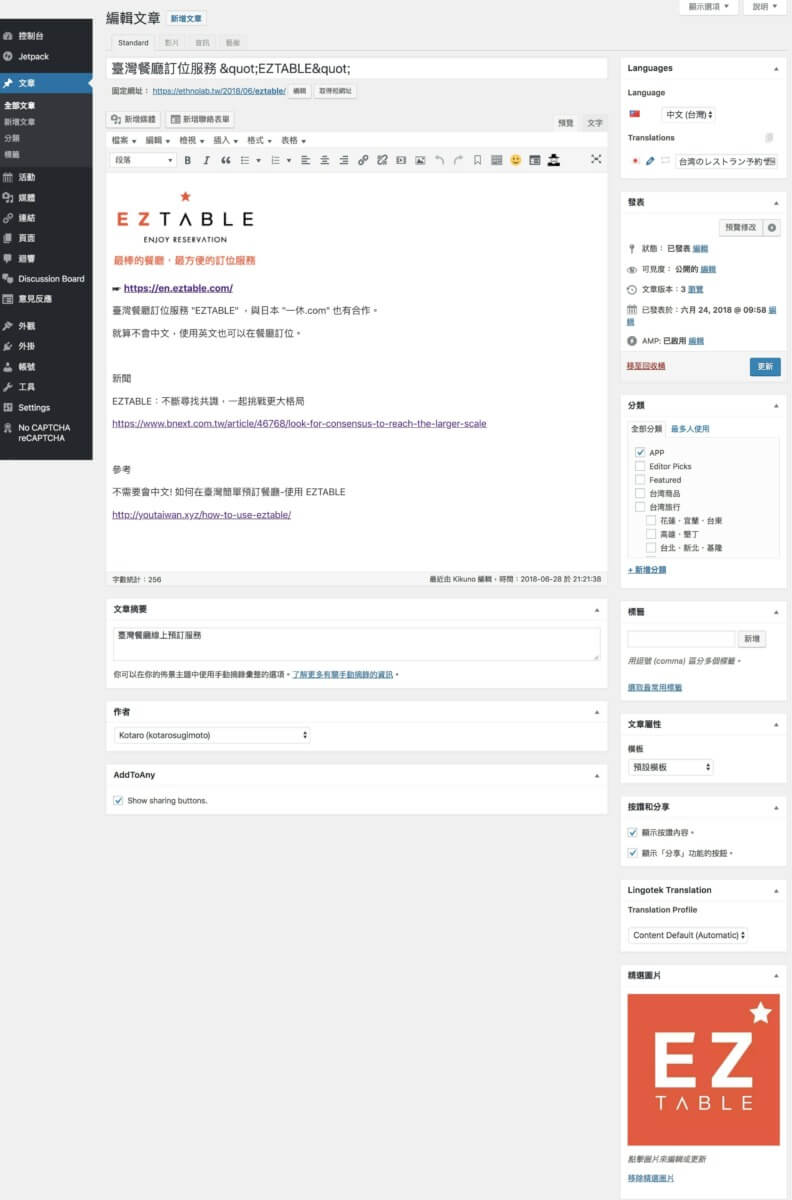This screenshot has height=1200, width=792.
Task: Open the emoticon smiley picker
Action: 516,160
